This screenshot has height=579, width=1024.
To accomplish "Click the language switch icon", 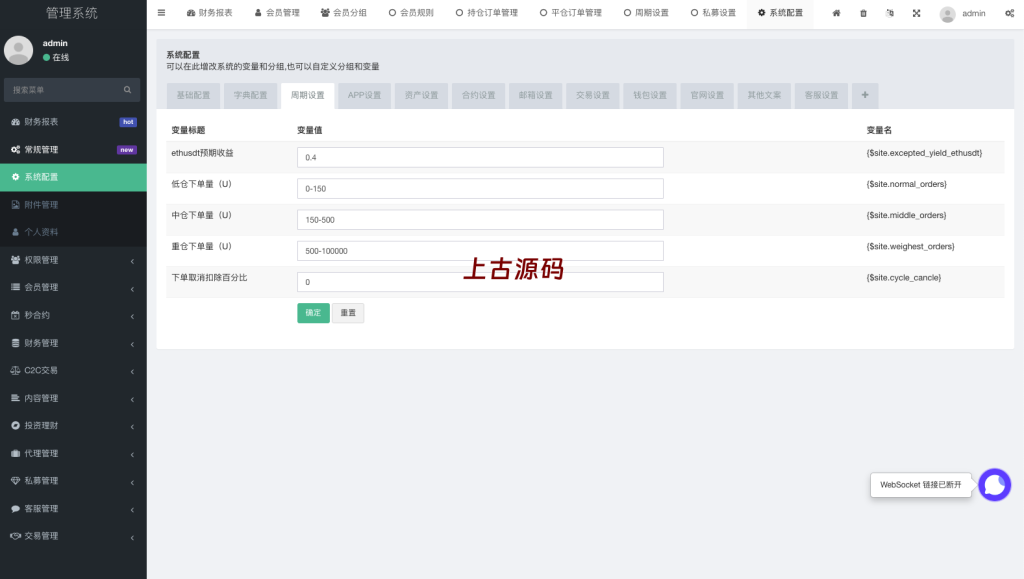I will (x=889, y=13).
